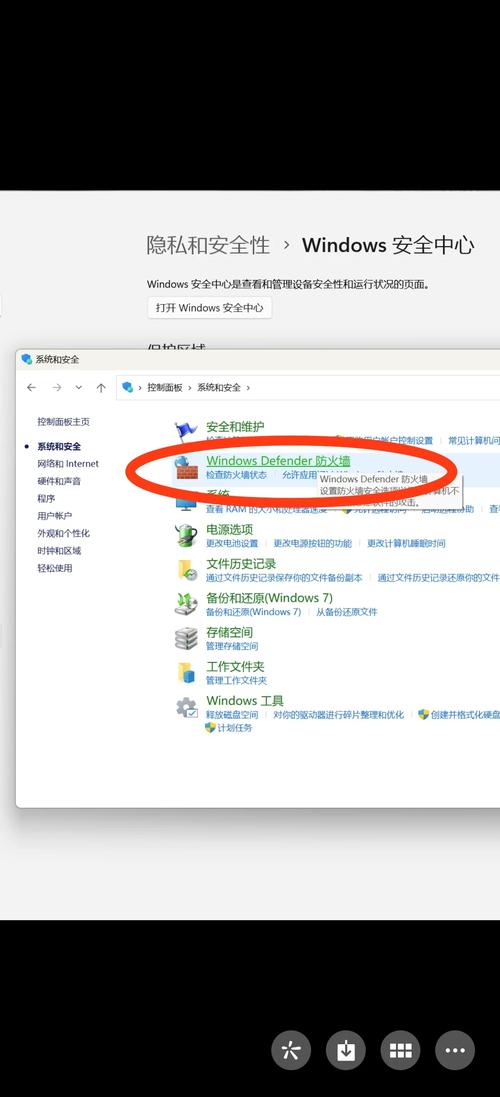
Task: Tap the image viewer sparkle edit button
Action: tap(291, 1050)
